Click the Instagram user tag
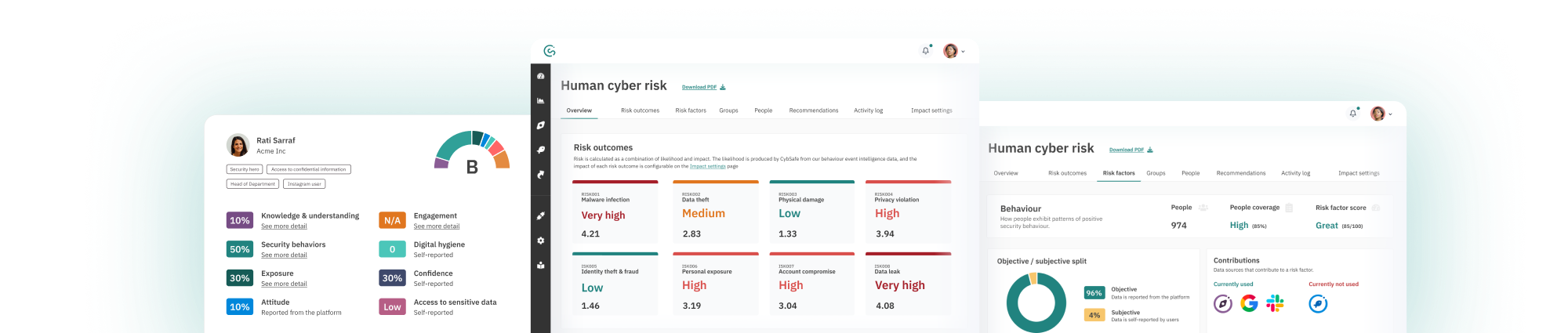Image resolution: width=1568 pixels, height=333 pixels. pos(304,184)
